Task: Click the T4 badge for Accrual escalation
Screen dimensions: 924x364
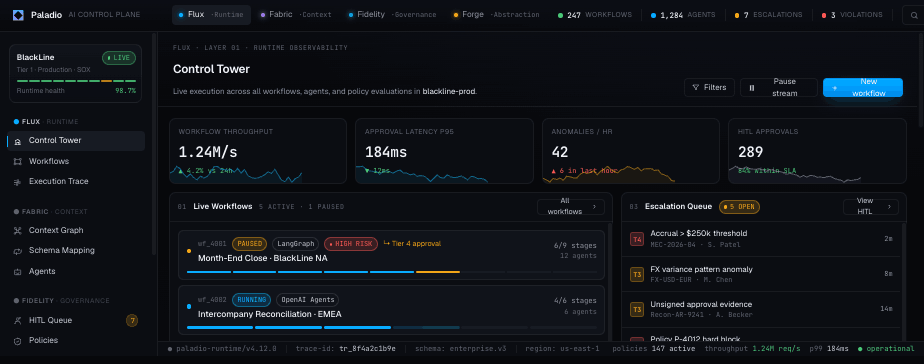Action: coord(637,239)
